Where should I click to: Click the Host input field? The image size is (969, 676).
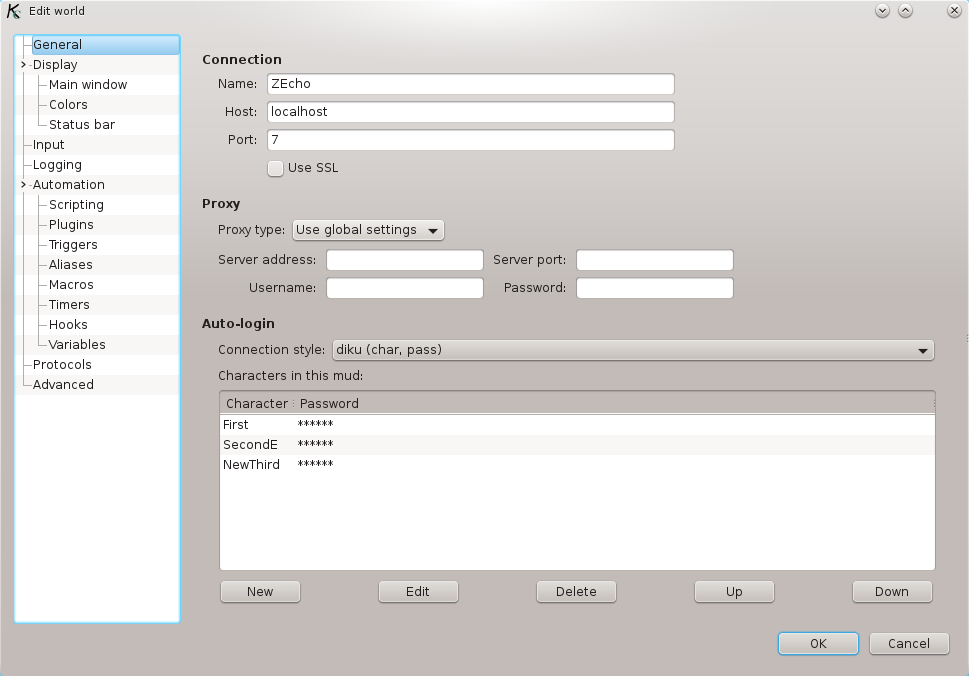470,112
